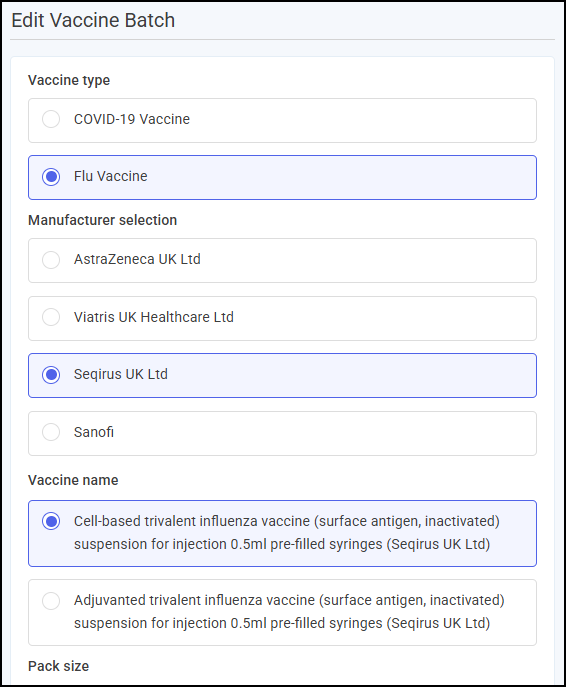Click the 'Seqirus UK Ltd' manufacturer label
Screen dimensions: 566x687
(120, 374)
